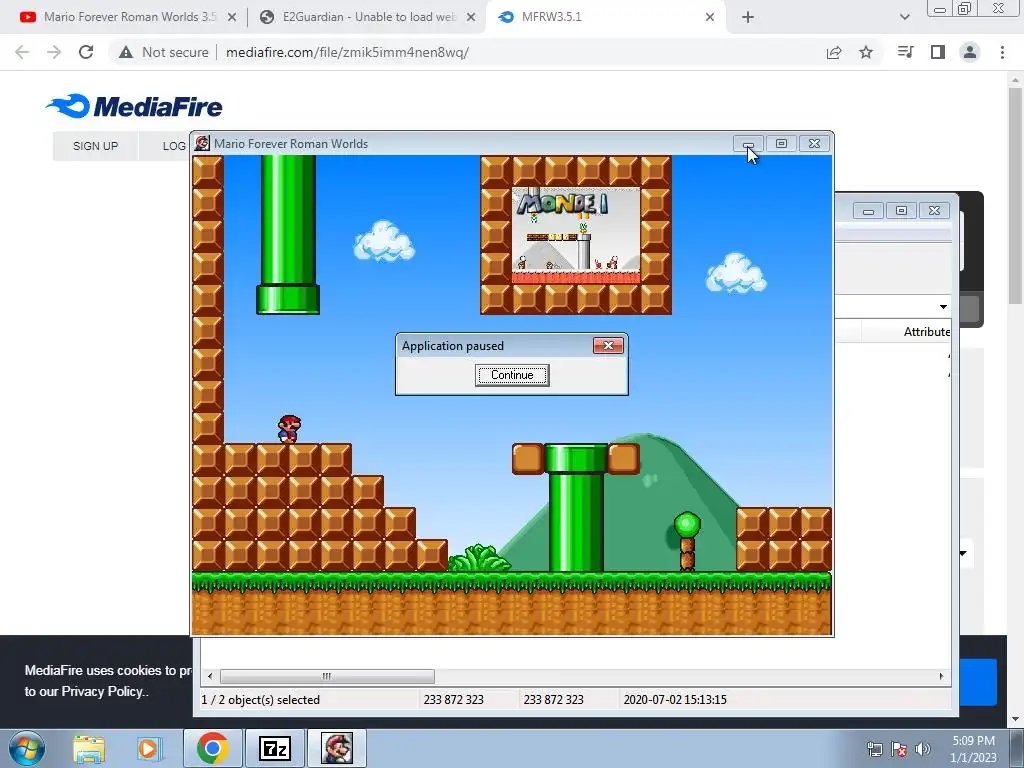This screenshot has height=768, width=1024.
Task: Click the volume speaker tray icon
Action: [923, 749]
